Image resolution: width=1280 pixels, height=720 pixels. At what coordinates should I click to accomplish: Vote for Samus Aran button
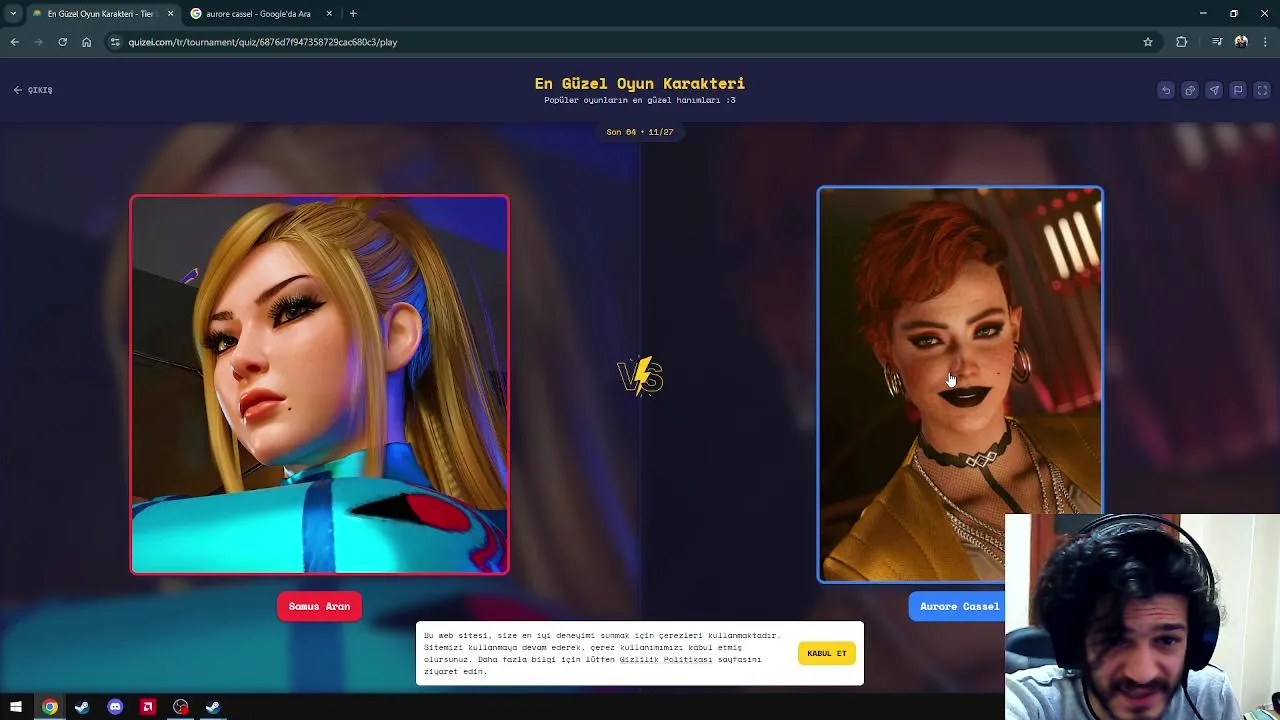(319, 606)
